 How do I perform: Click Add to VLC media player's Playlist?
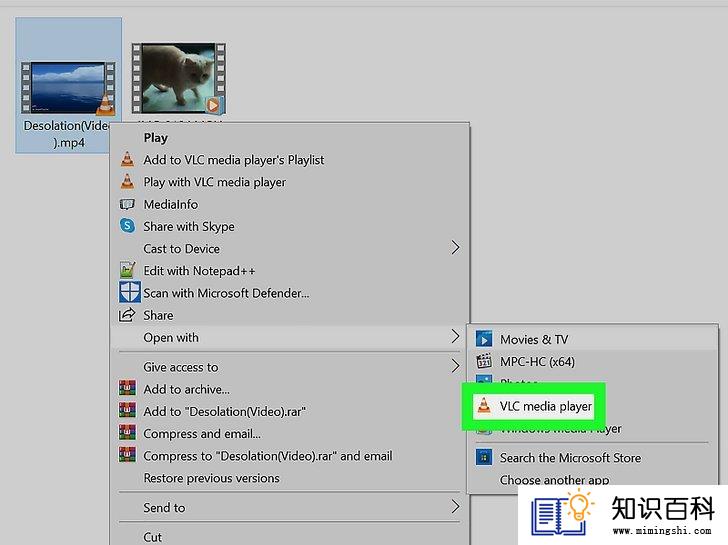point(234,160)
